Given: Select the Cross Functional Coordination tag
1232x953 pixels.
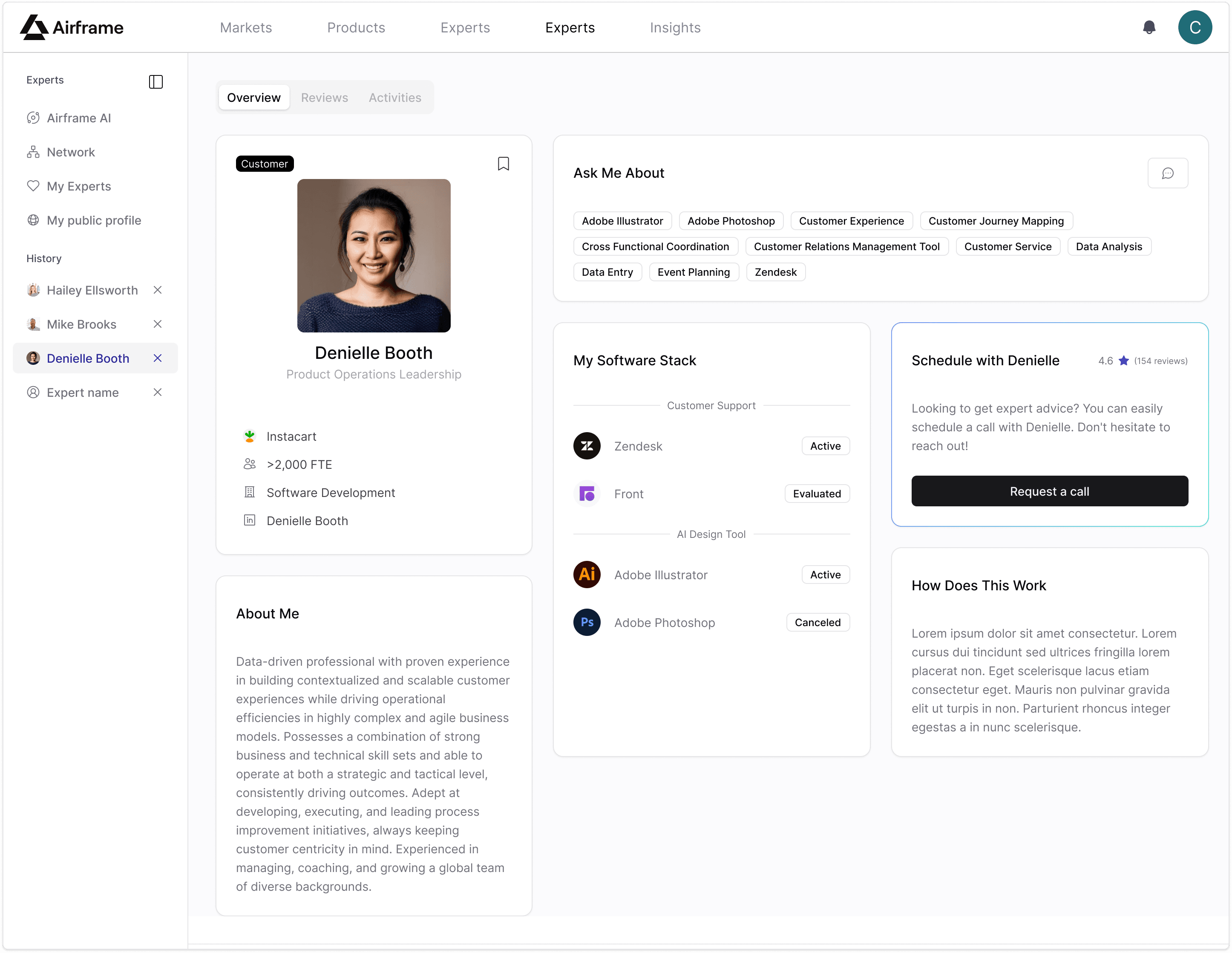Looking at the screenshot, I should (x=656, y=246).
